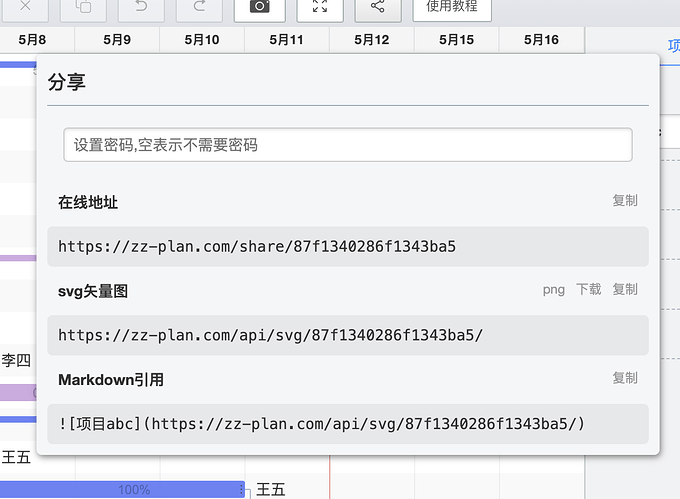Click the redo arrow icon
680x499 pixels.
199,7
